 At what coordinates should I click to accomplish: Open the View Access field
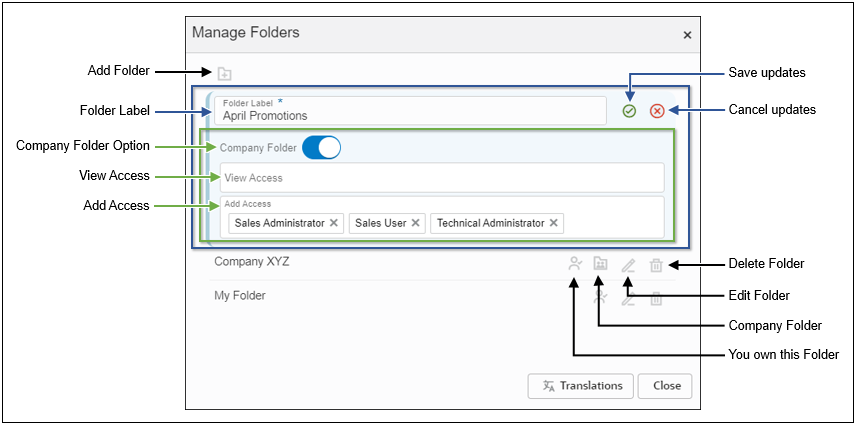(x=441, y=178)
